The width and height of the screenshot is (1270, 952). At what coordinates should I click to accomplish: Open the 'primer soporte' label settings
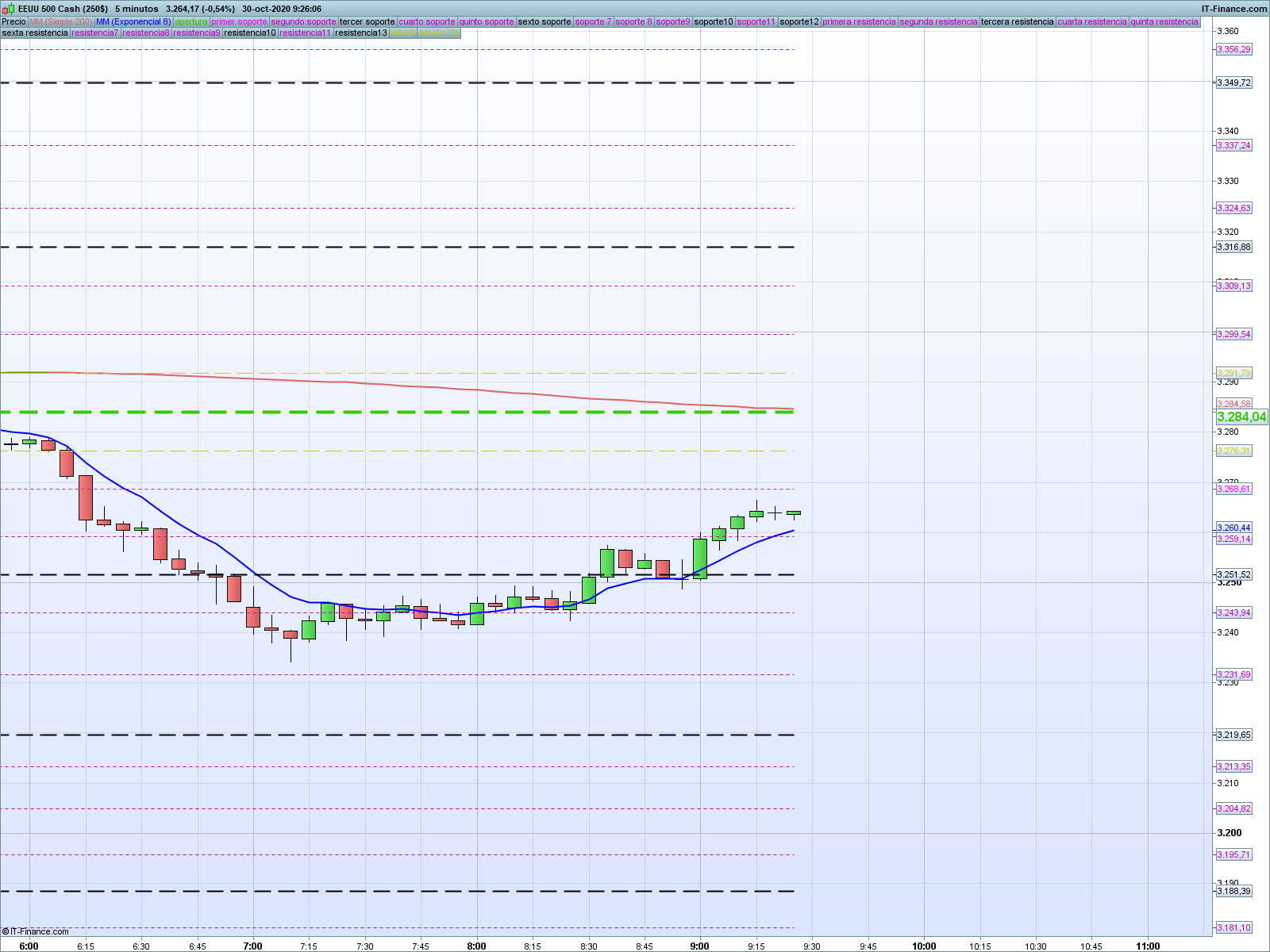(239, 21)
